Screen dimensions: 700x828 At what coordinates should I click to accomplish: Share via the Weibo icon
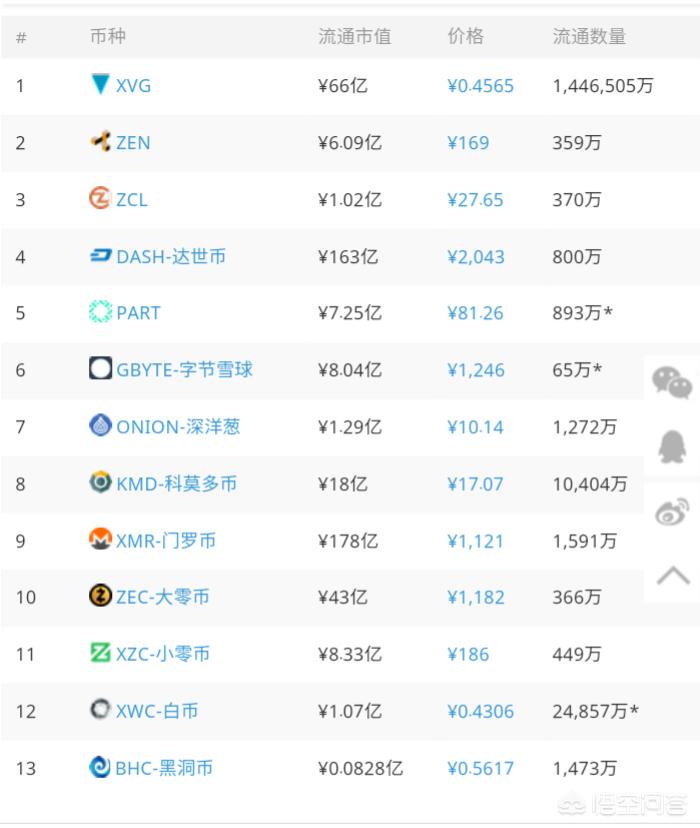[672, 511]
